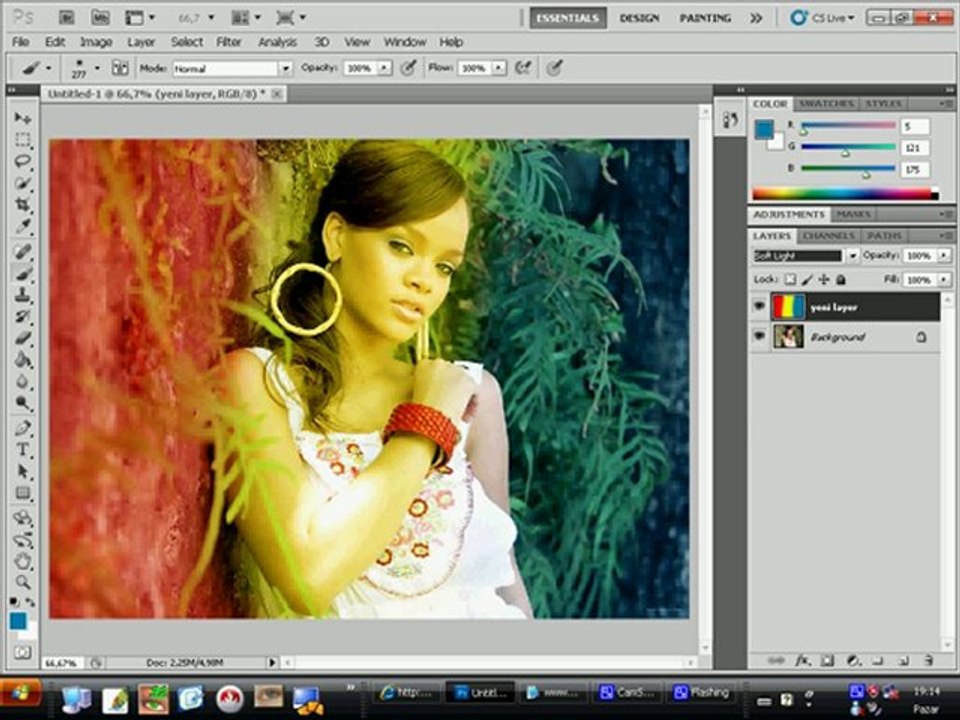Toggle the Brush panel button
Screen dimensions: 960x720
tap(119, 68)
